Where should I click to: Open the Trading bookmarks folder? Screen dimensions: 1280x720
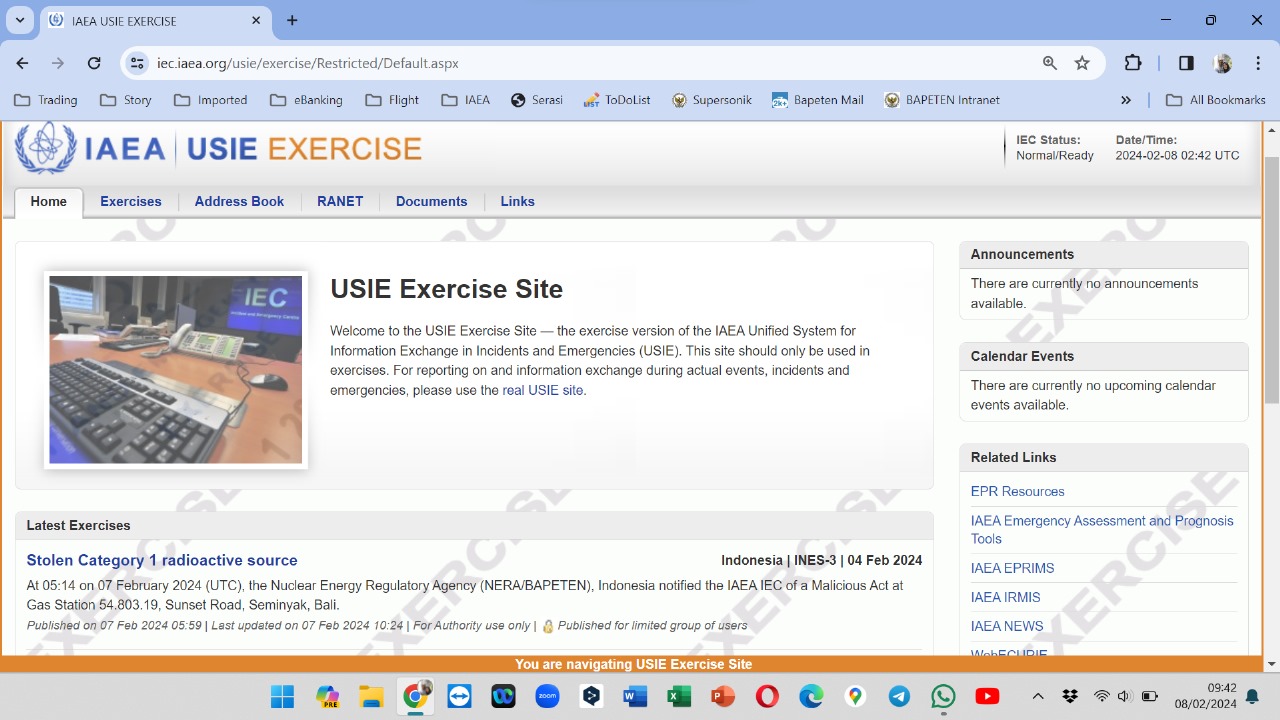(46, 100)
